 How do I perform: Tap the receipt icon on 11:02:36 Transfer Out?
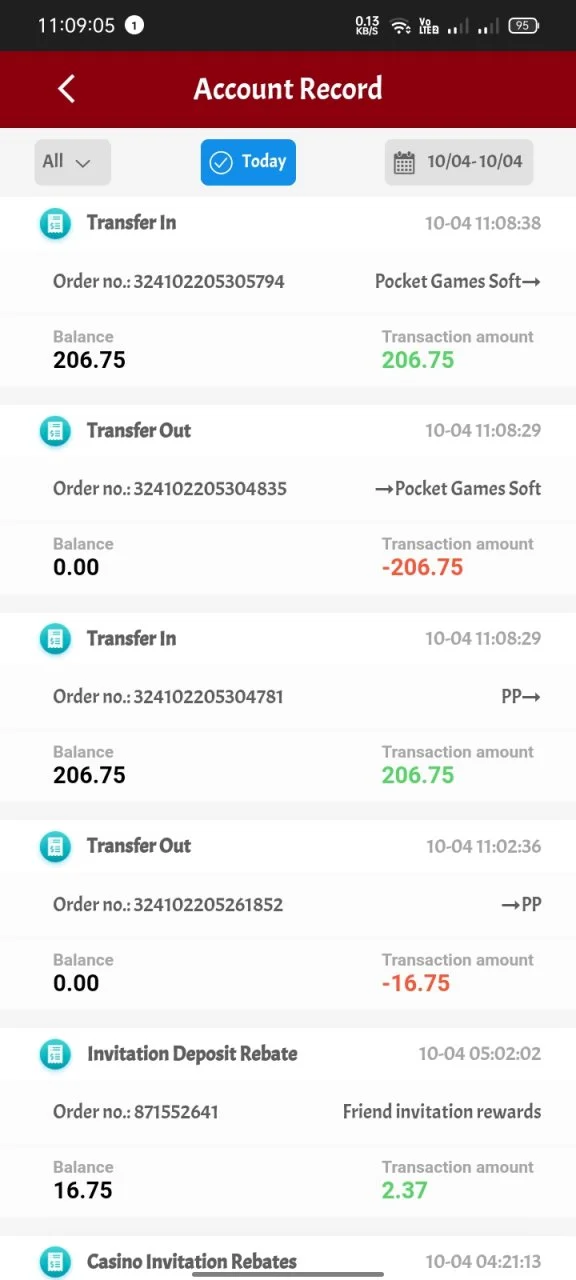[55, 846]
